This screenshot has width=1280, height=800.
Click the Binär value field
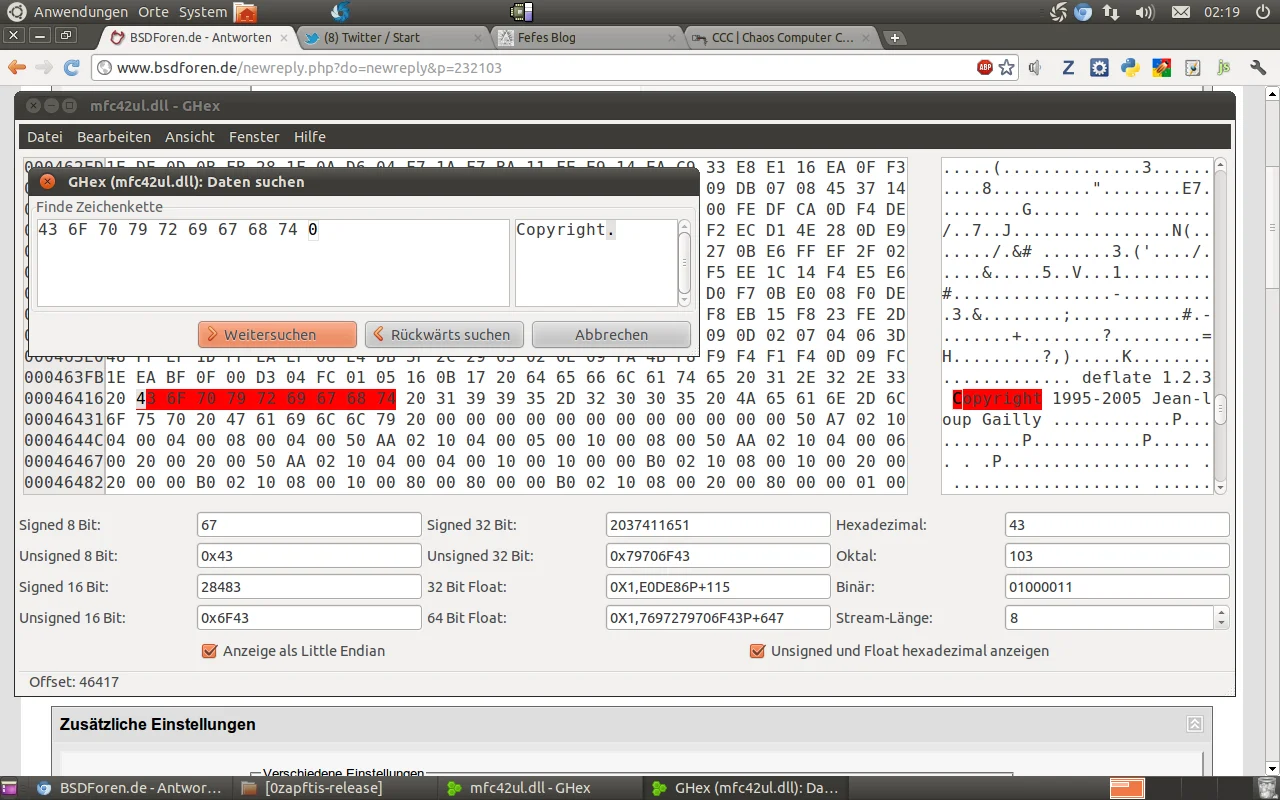pyautogui.click(x=1117, y=587)
